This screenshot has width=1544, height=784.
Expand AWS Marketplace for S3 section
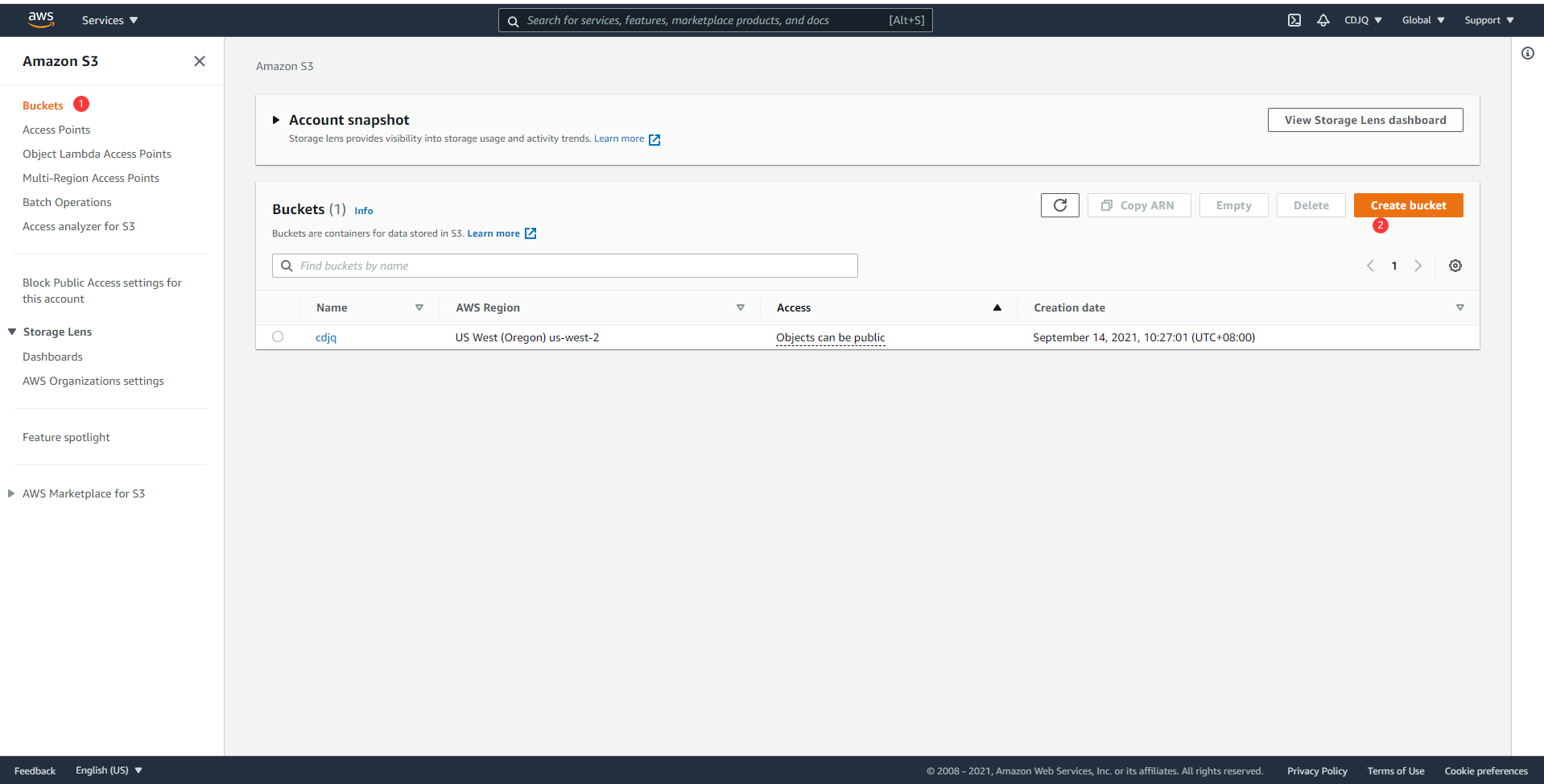11,493
